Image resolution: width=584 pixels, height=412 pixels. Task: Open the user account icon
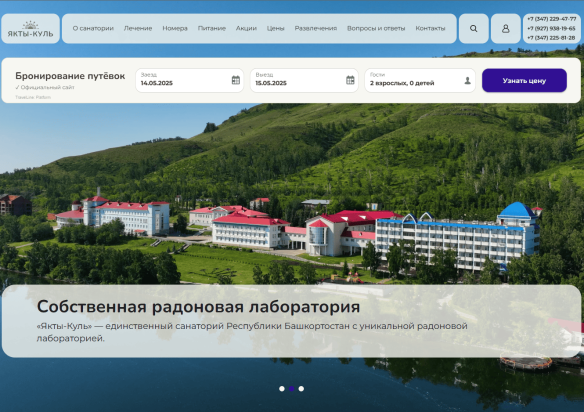pyautogui.click(x=505, y=29)
